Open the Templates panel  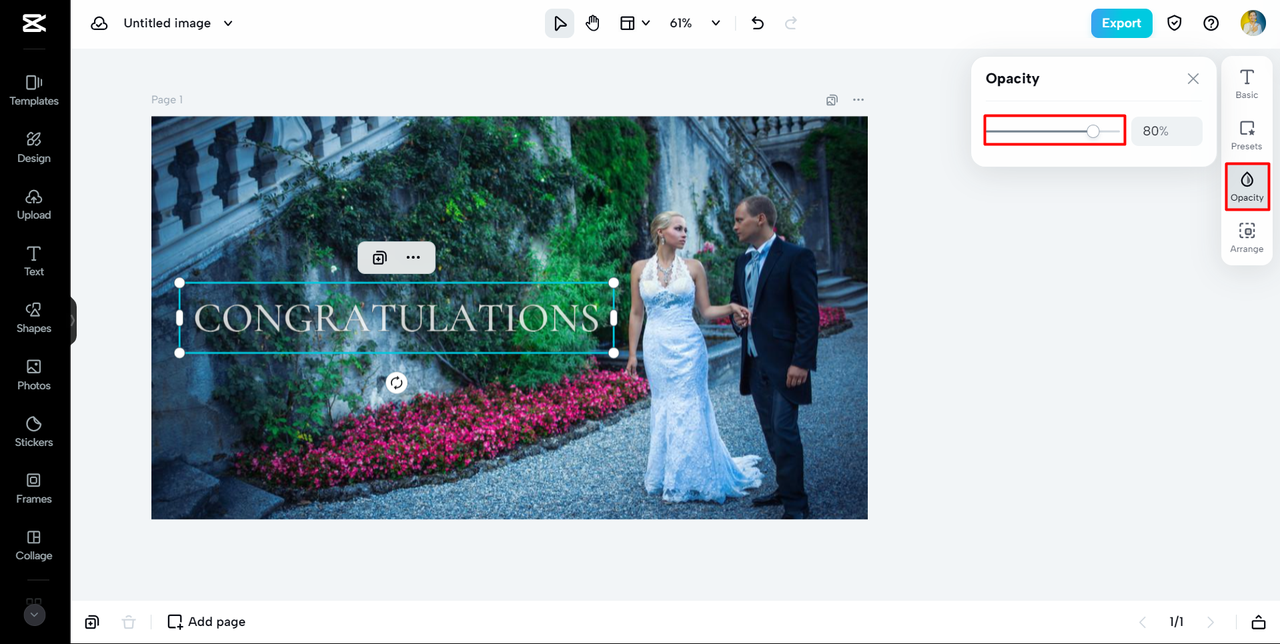[34, 89]
